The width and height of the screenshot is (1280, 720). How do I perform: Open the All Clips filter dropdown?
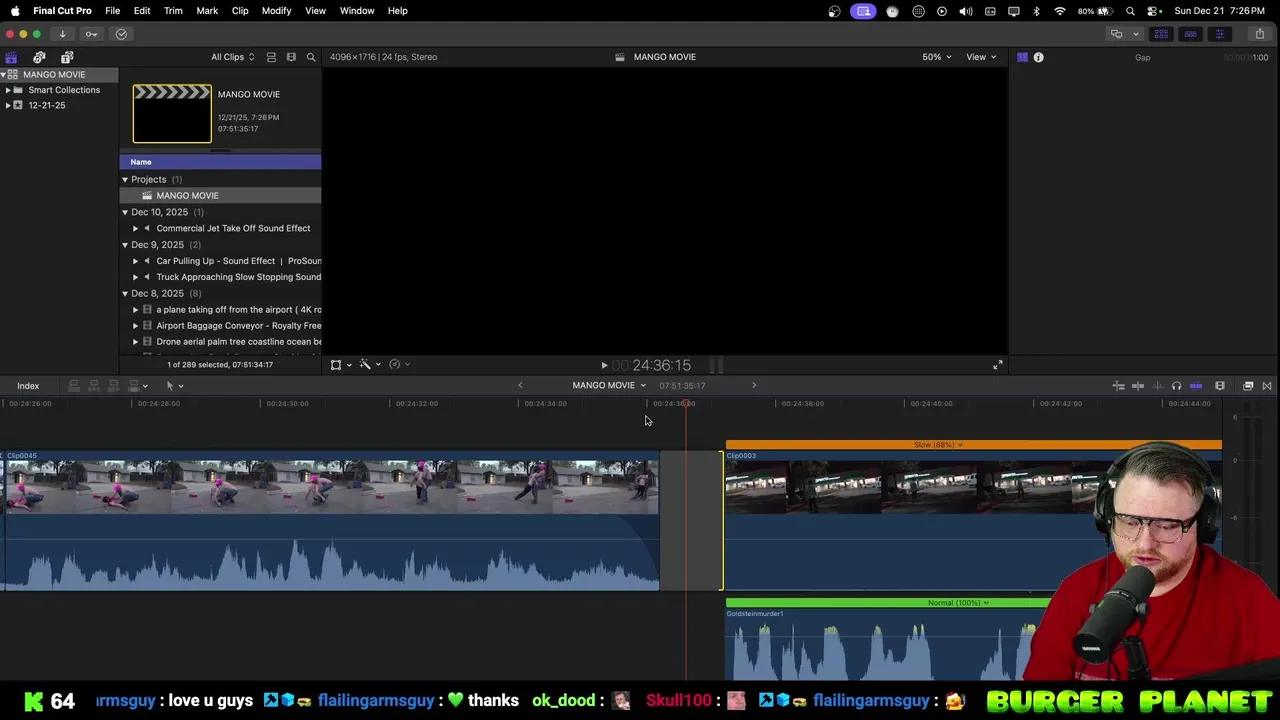click(x=233, y=57)
